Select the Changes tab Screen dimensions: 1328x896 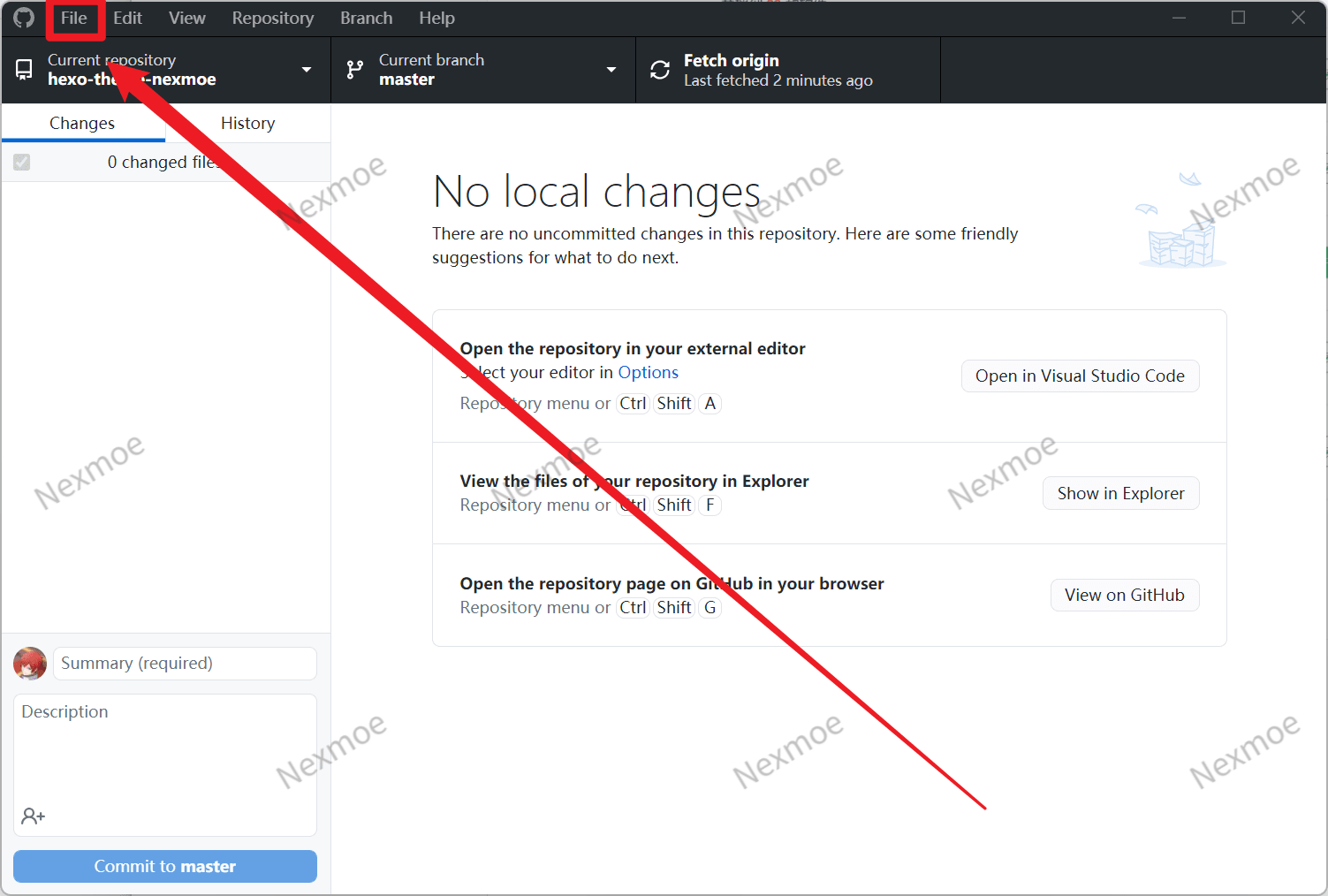(x=82, y=124)
